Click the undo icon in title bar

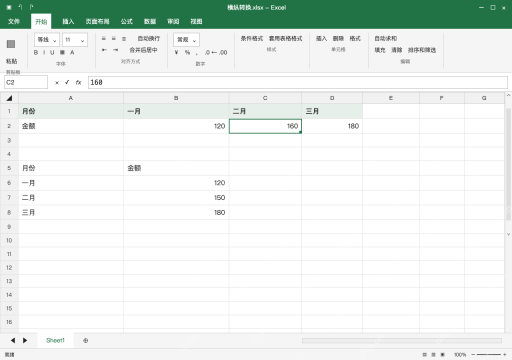[x=20, y=7]
